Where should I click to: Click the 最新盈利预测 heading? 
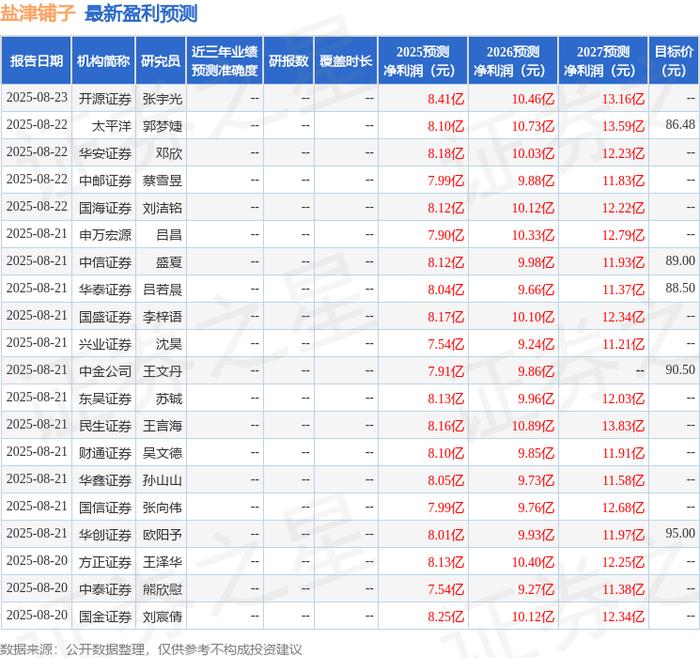coord(141,13)
